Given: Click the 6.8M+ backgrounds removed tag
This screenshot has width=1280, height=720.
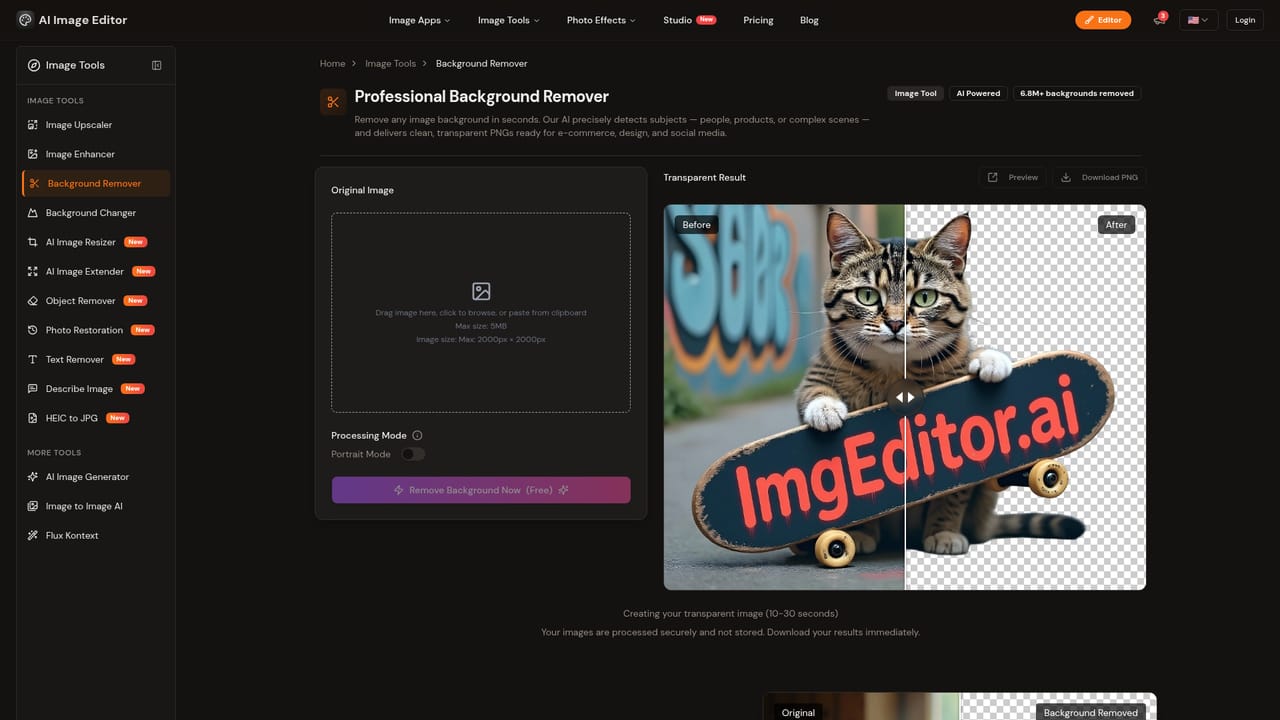Looking at the screenshot, I should pyautogui.click(x=1077, y=93).
